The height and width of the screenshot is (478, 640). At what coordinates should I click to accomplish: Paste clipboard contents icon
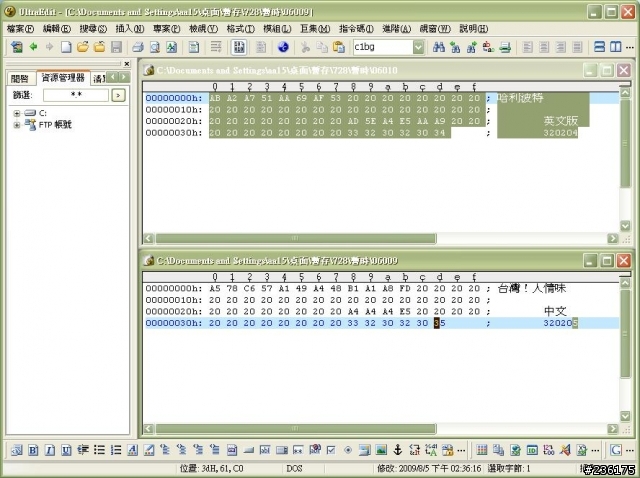click(x=339, y=47)
